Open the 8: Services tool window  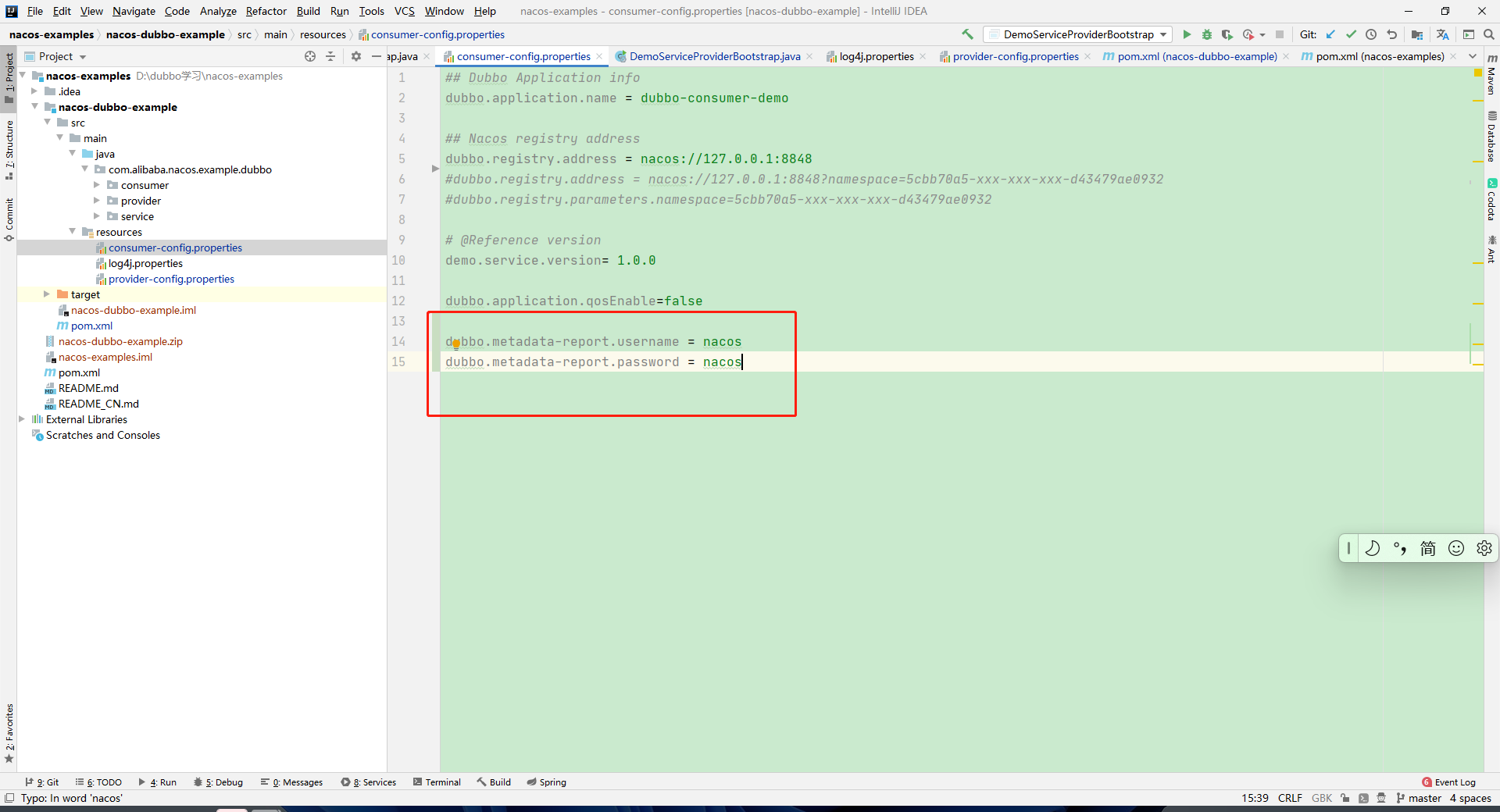coord(369,782)
